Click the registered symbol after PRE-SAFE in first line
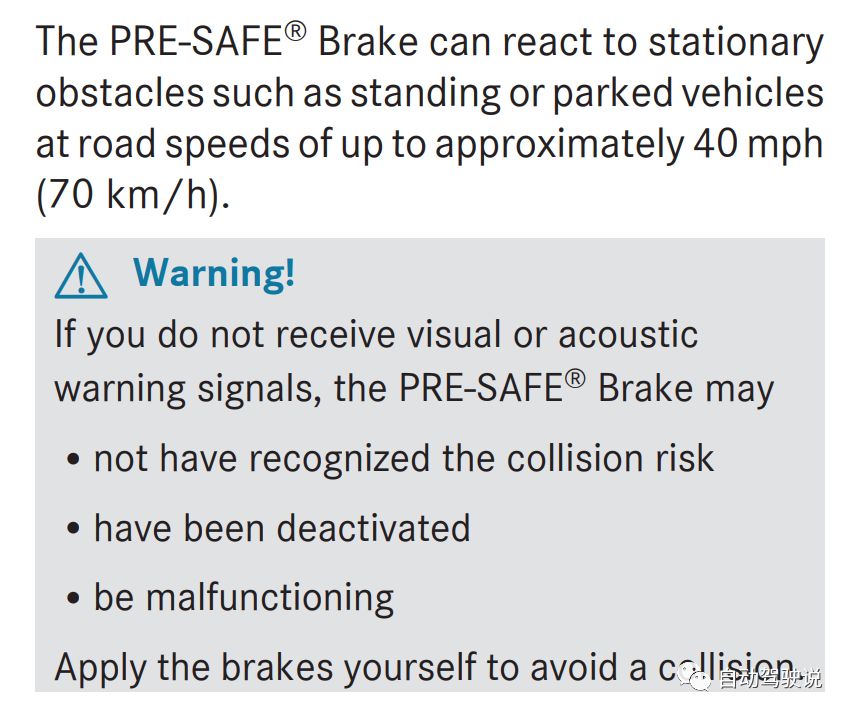The image size is (850, 716). point(295,31)
